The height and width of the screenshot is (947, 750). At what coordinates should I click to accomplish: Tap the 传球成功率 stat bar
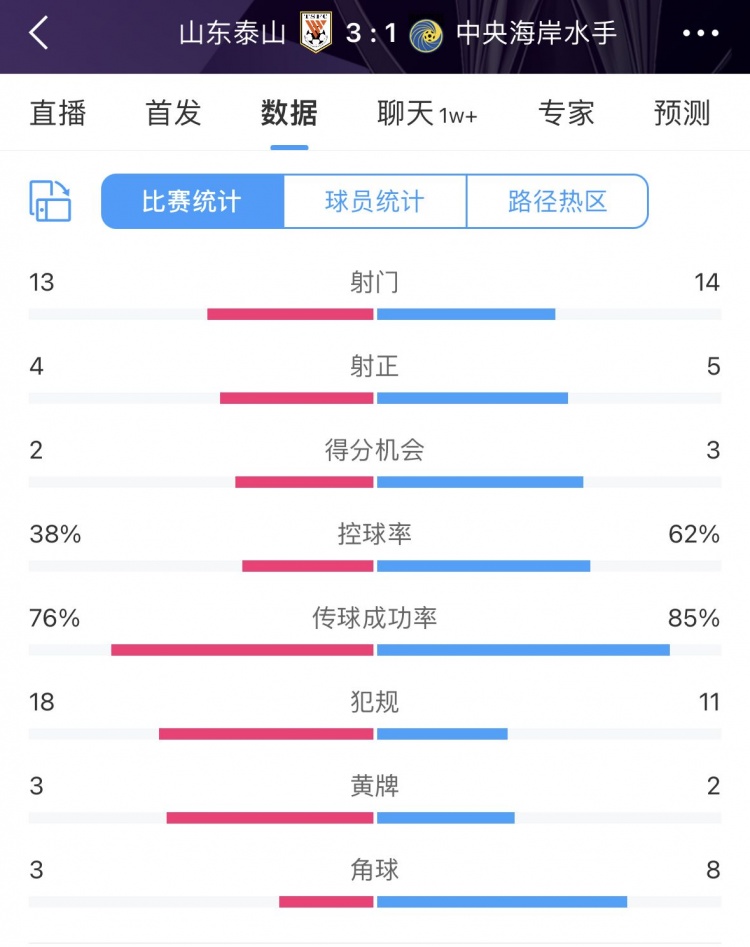(x=375, y=649)
